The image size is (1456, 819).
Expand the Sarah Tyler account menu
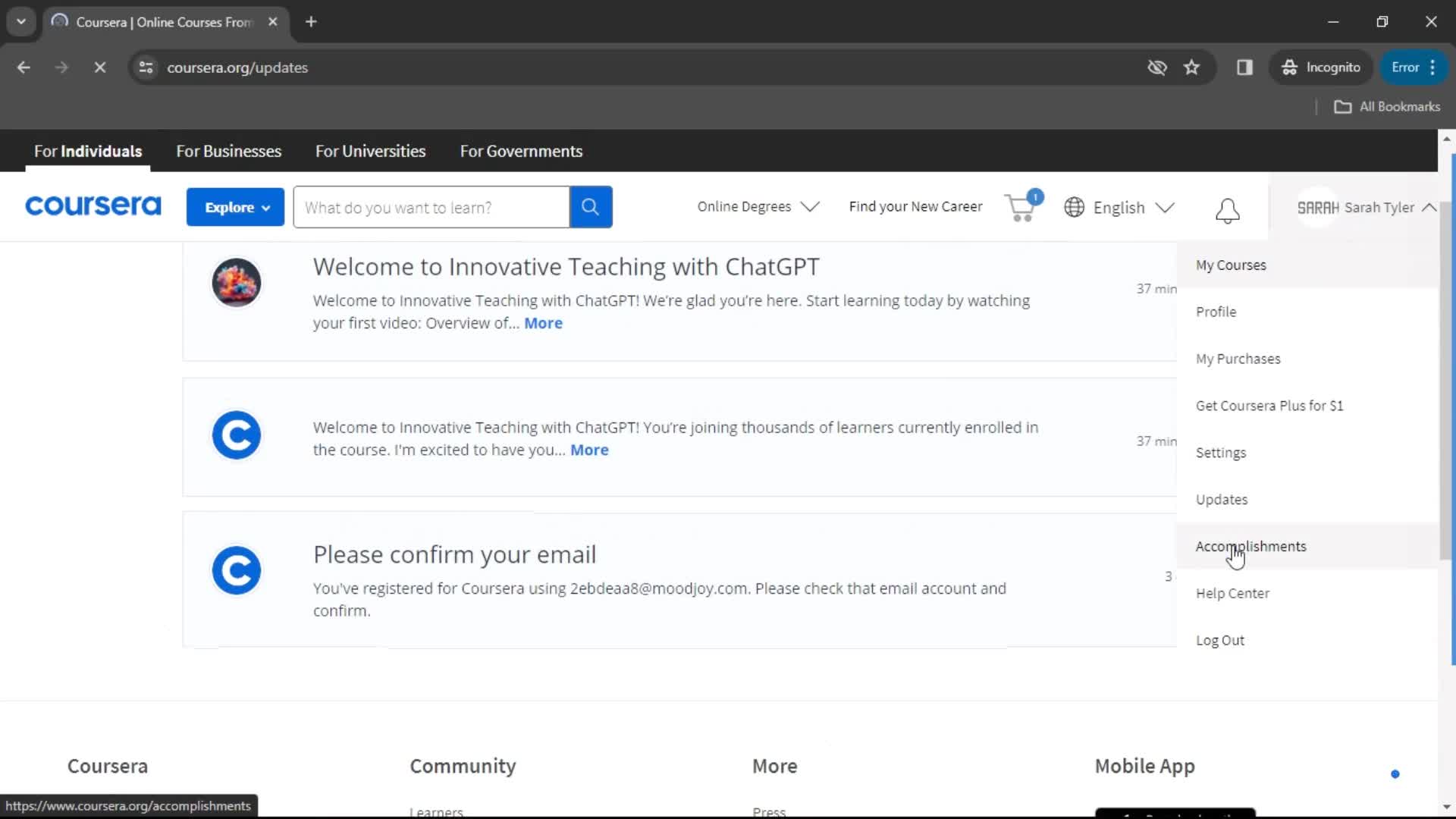(x=1432, y=207)
